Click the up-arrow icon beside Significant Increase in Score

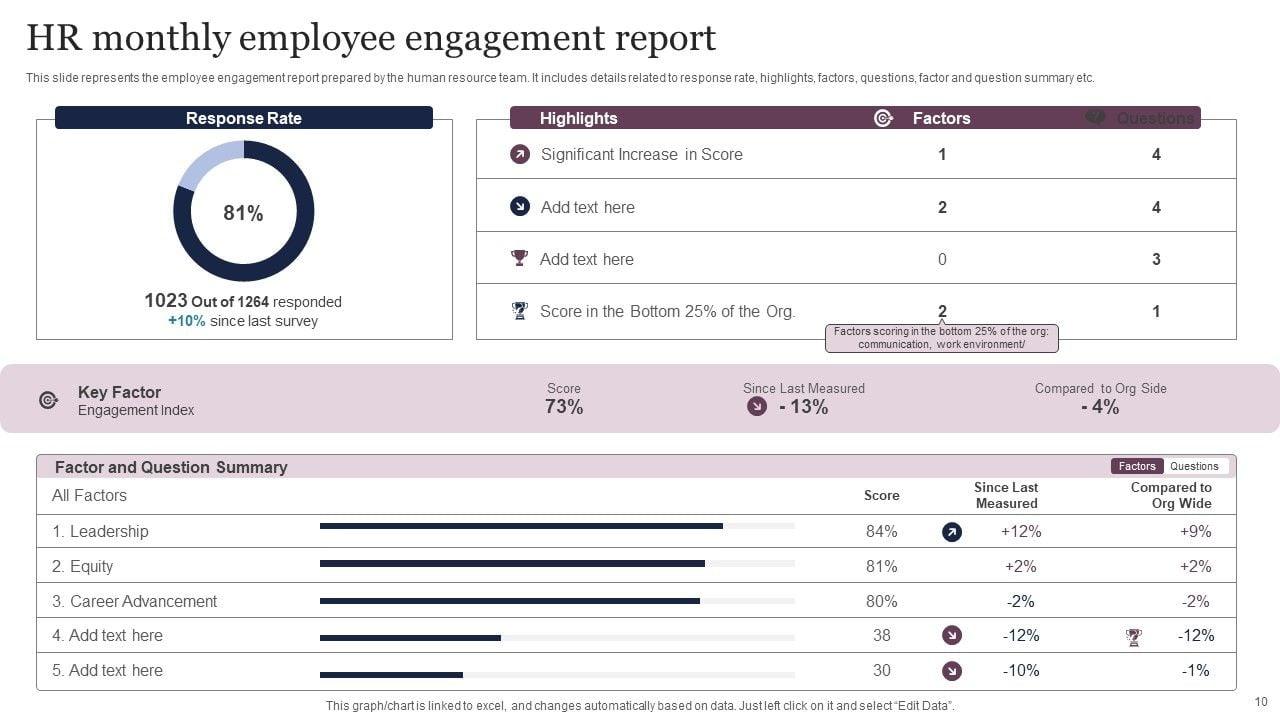pyautogui.click(x=520, y=154)
